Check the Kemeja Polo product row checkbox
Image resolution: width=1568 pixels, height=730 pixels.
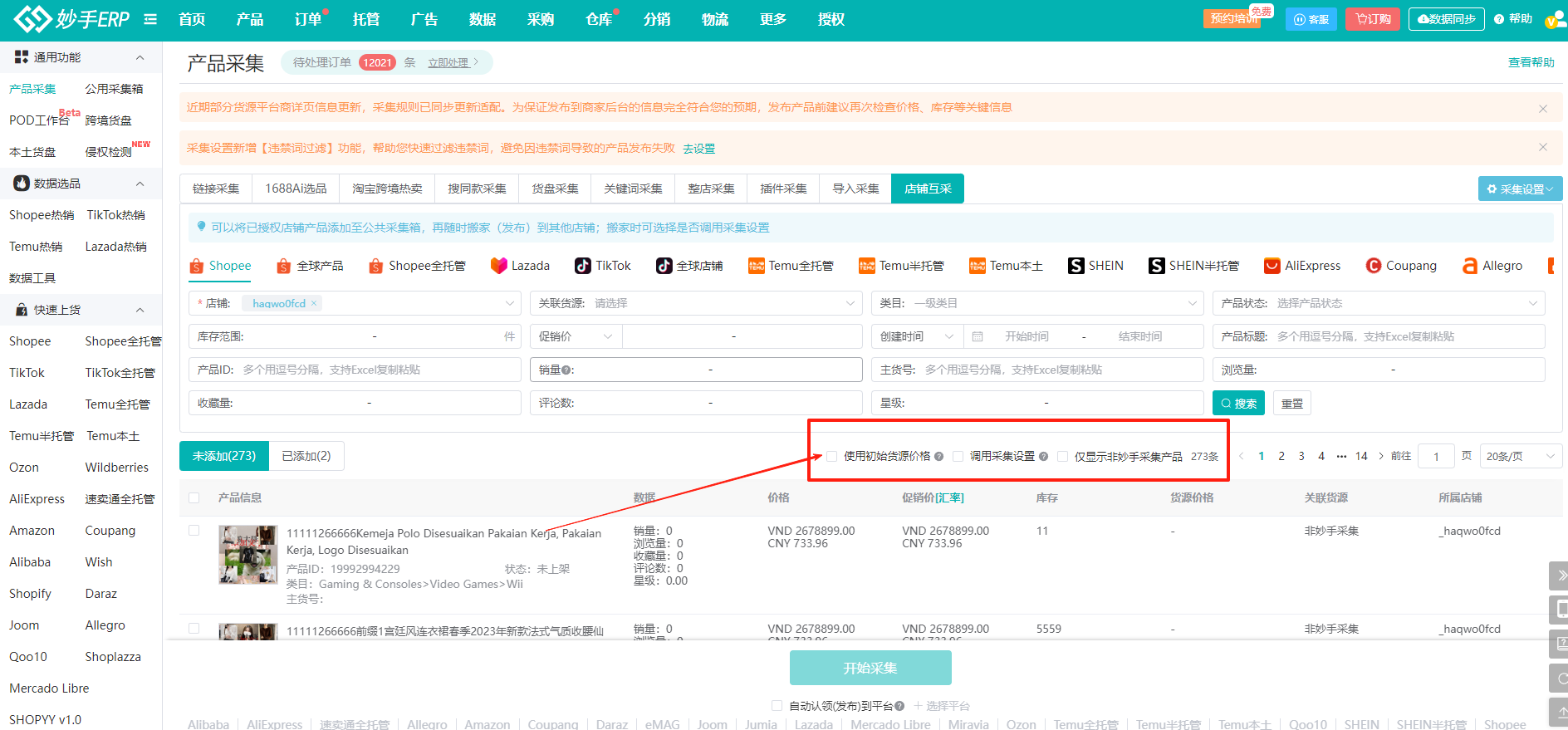(194, 530)
